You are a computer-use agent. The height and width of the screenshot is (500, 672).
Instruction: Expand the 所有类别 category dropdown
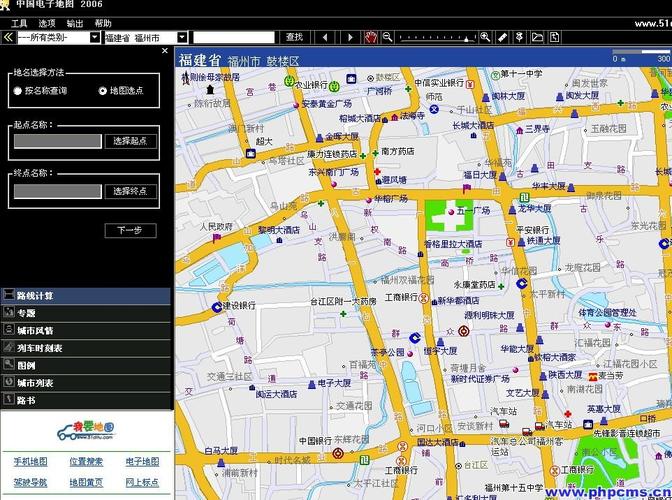tap(95, 37)
